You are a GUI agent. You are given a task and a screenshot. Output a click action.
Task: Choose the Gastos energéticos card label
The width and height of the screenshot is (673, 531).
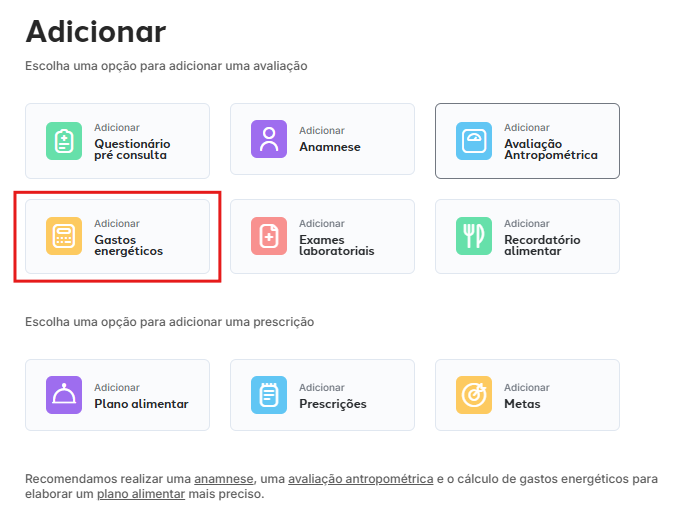pyautogui.click(x=129, y=245)
